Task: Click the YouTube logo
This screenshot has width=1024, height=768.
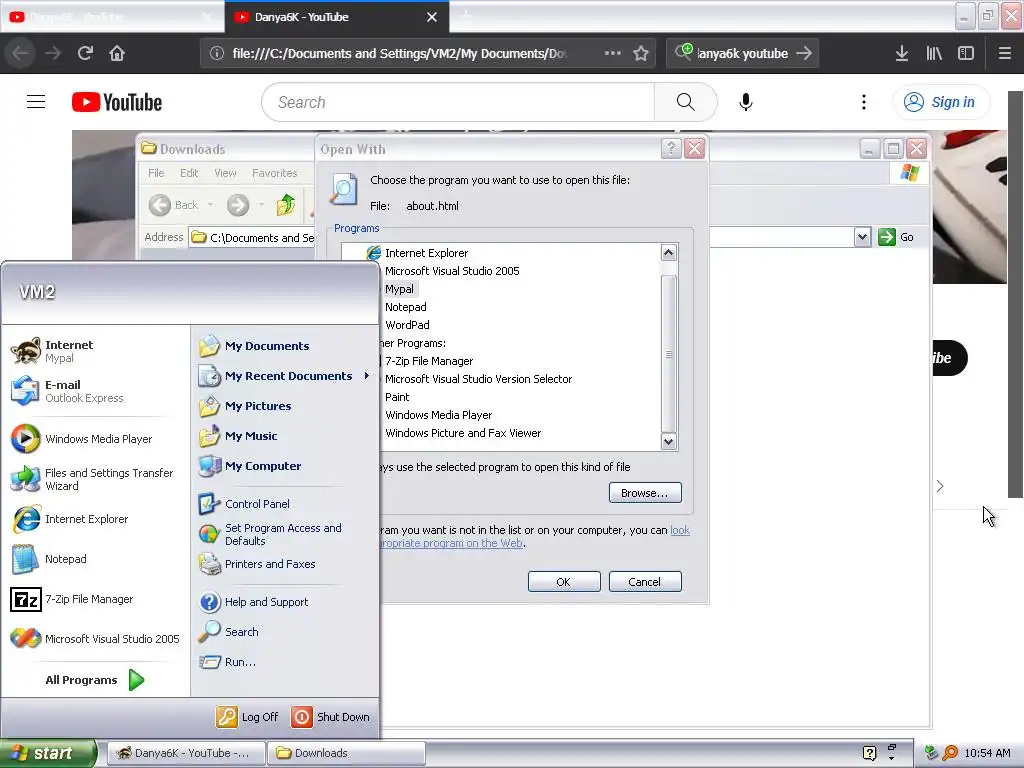Action: (x=117, y=103)
